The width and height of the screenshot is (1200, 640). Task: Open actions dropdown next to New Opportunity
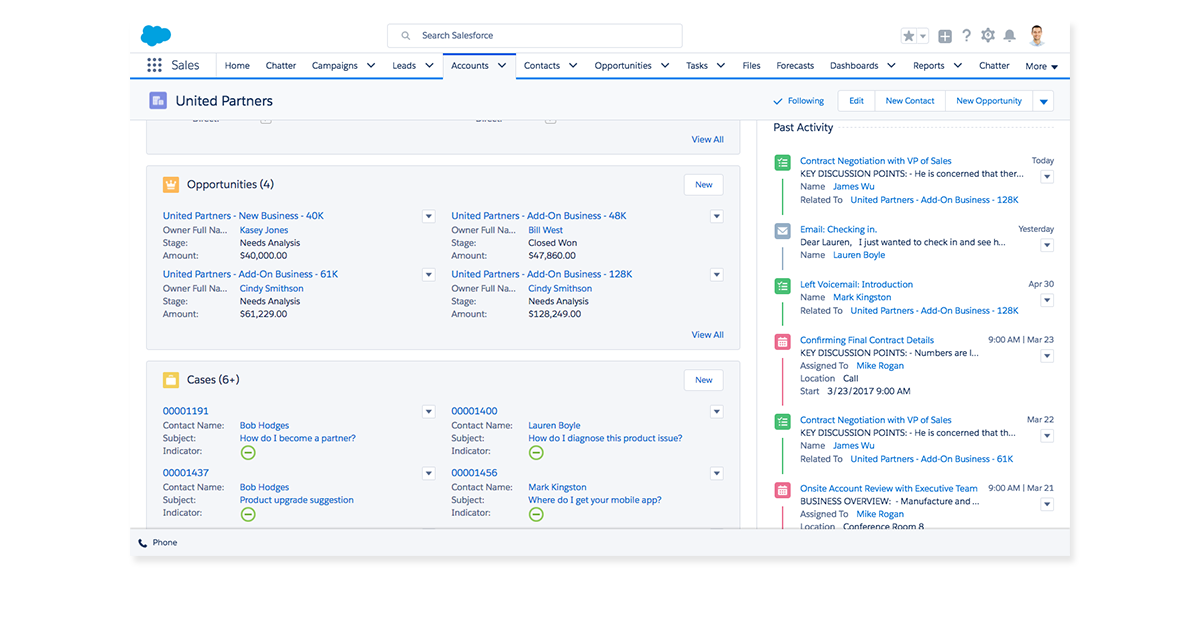coord(1043,101)
